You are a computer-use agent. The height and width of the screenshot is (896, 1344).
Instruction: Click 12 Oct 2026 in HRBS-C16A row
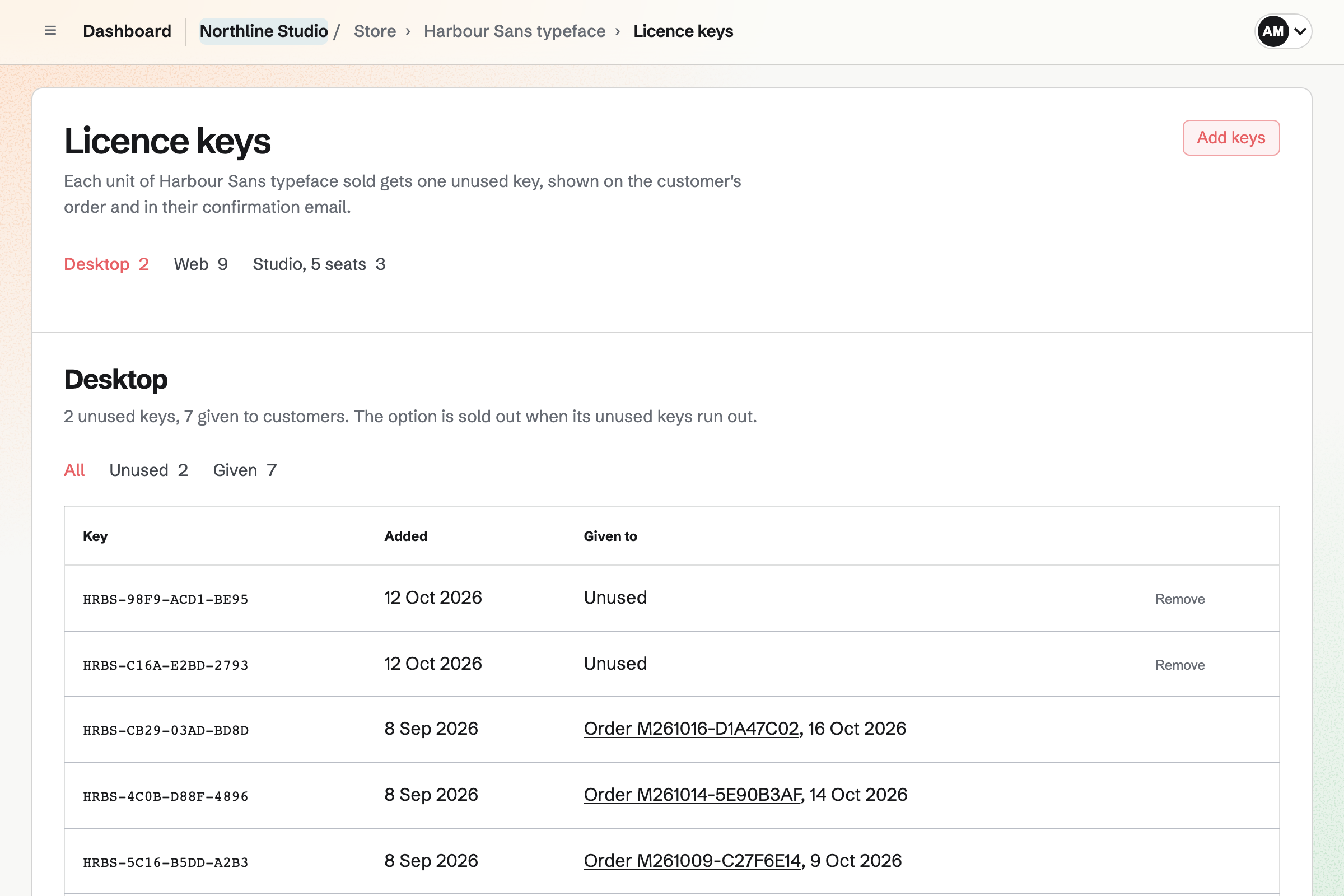tap(432, 664)
